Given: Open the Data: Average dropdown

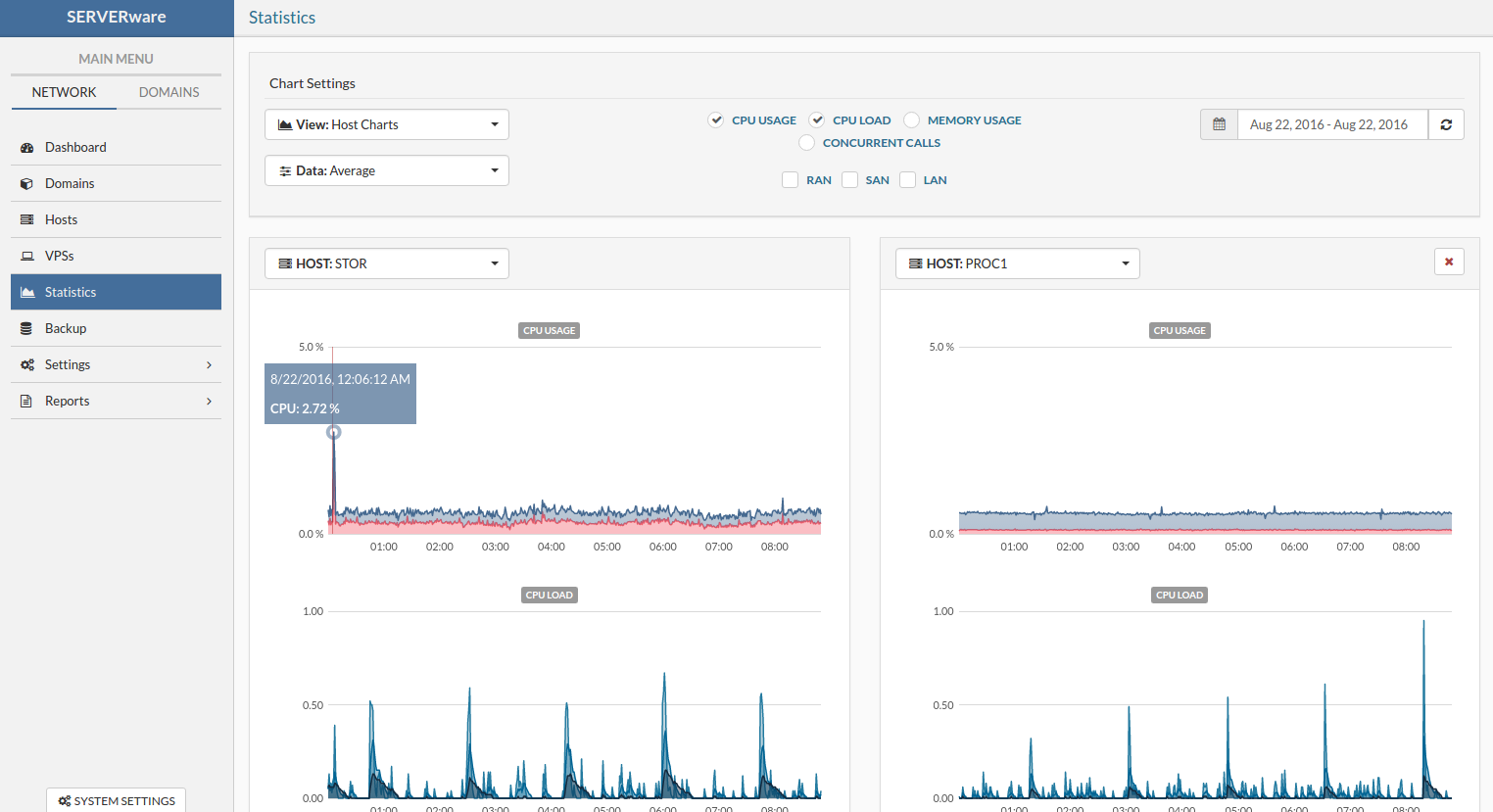Looking at the screenshot, I should pos(386,170).
